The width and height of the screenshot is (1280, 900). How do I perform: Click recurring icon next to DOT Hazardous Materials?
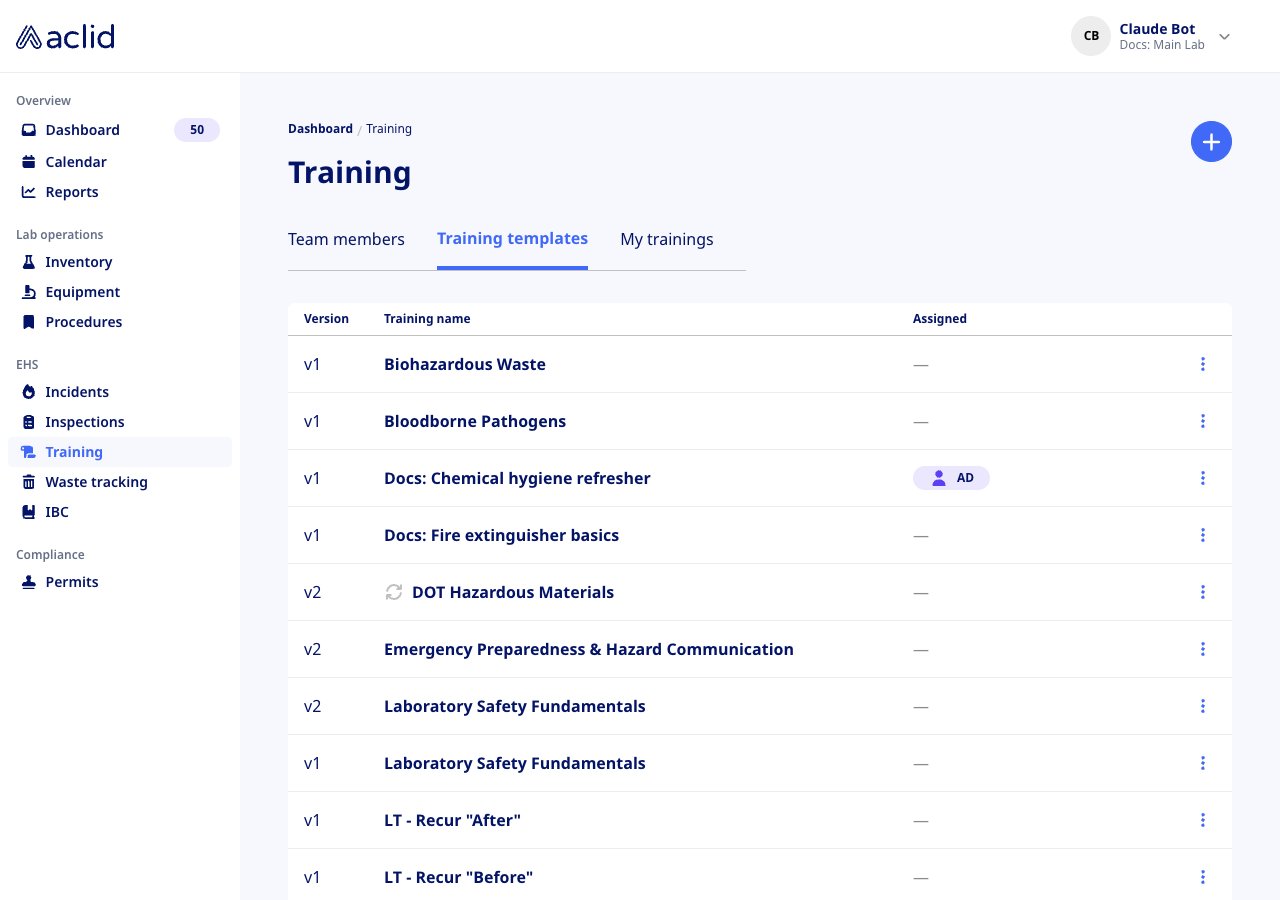tap(394, 592)
